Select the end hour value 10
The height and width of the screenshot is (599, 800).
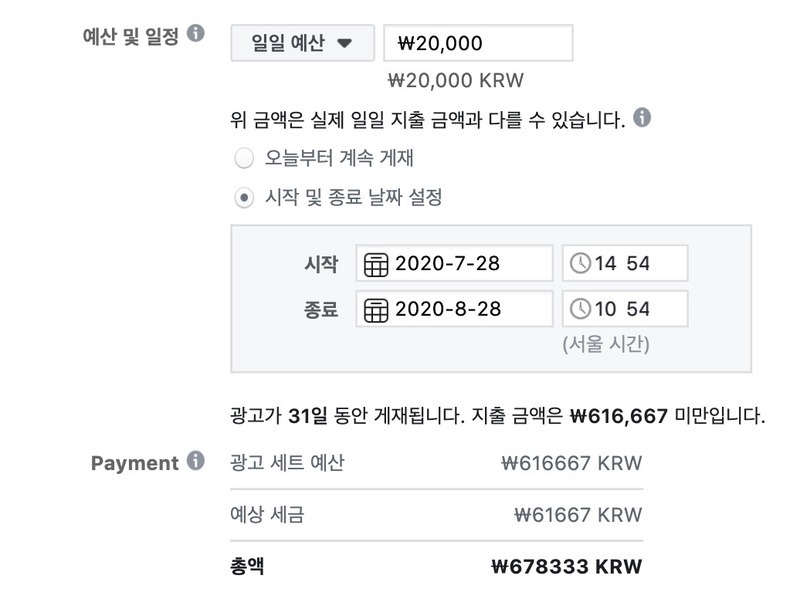tap(606, 309)
